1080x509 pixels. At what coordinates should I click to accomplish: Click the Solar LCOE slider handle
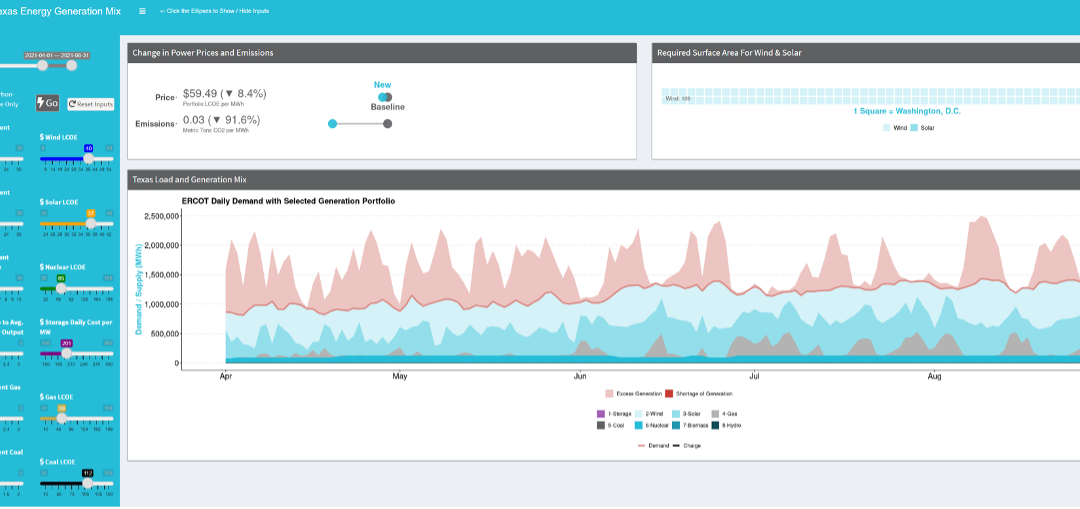(x=91, y=223)
